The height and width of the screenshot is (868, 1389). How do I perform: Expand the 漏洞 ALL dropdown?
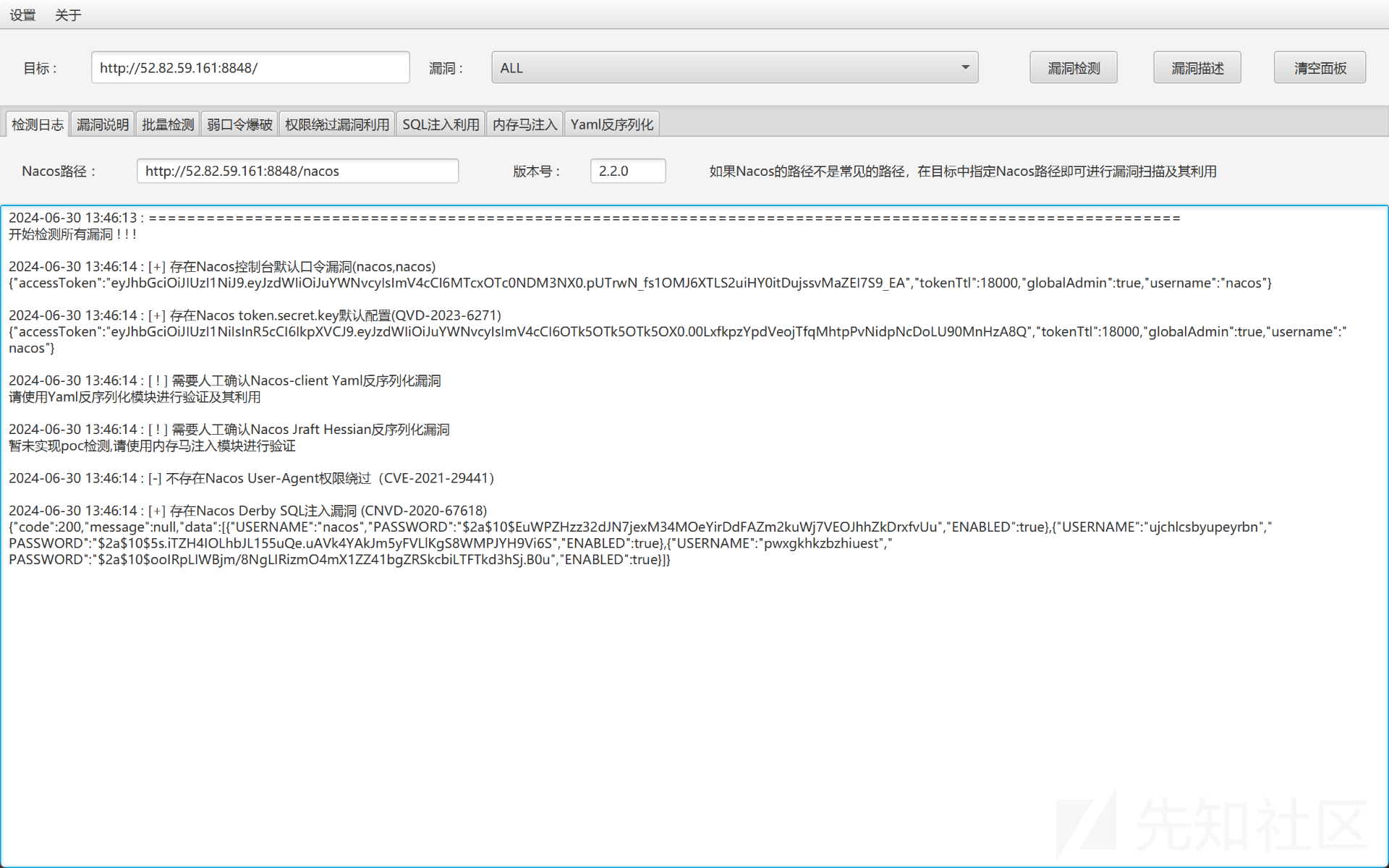(735, 67)
